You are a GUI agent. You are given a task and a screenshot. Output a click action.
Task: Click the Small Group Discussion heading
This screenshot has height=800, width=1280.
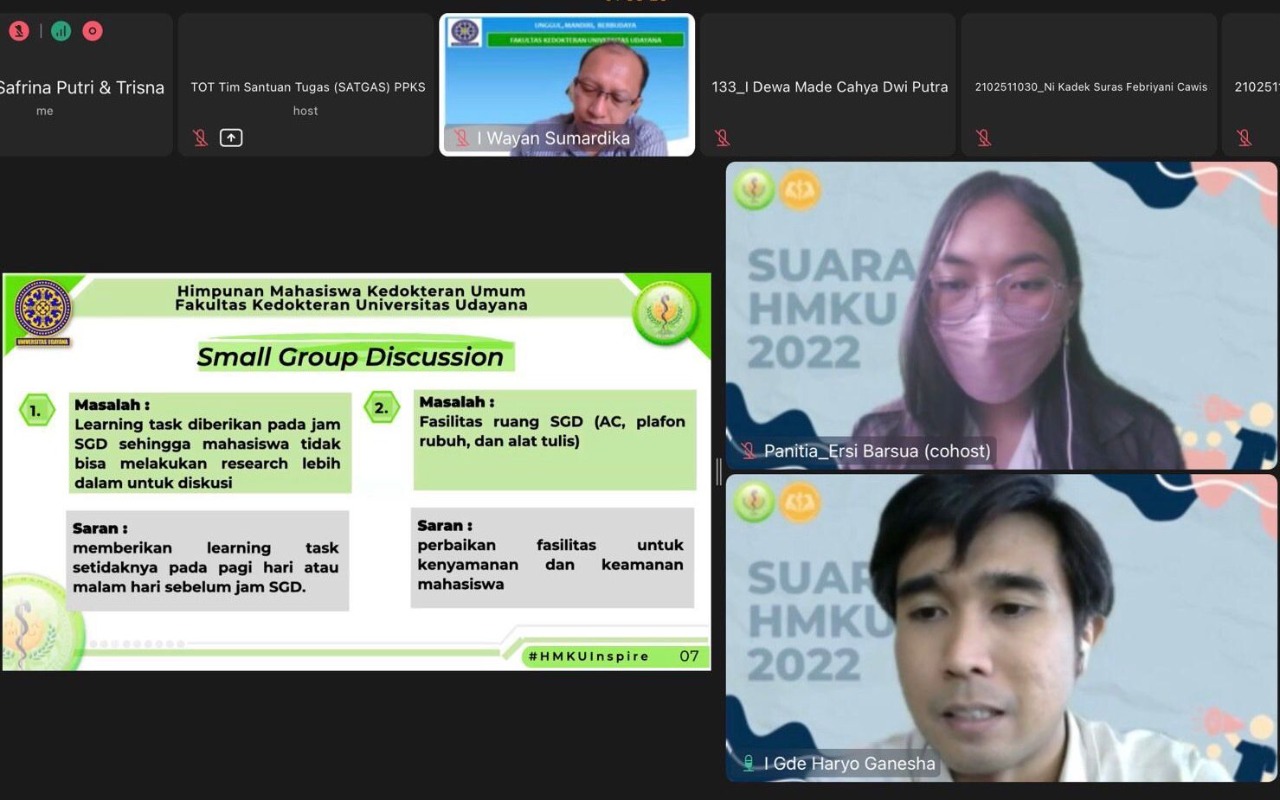point(350,357)
